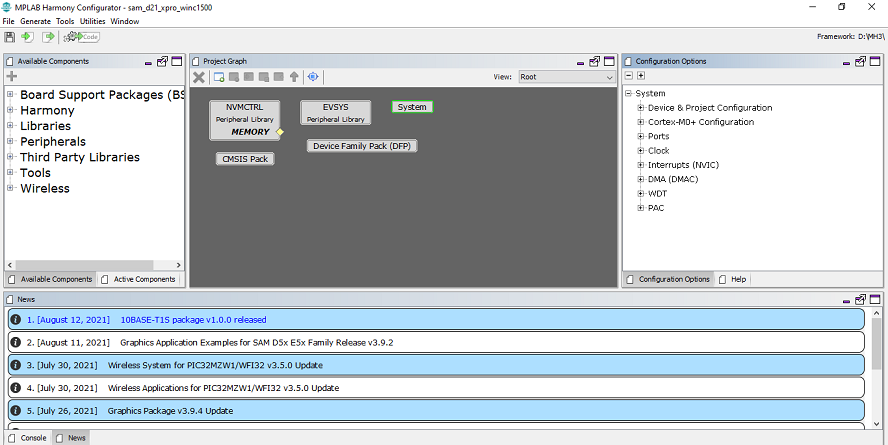
Task: Click the Generate Code toolbar button
Action: [x=82, y=37]
